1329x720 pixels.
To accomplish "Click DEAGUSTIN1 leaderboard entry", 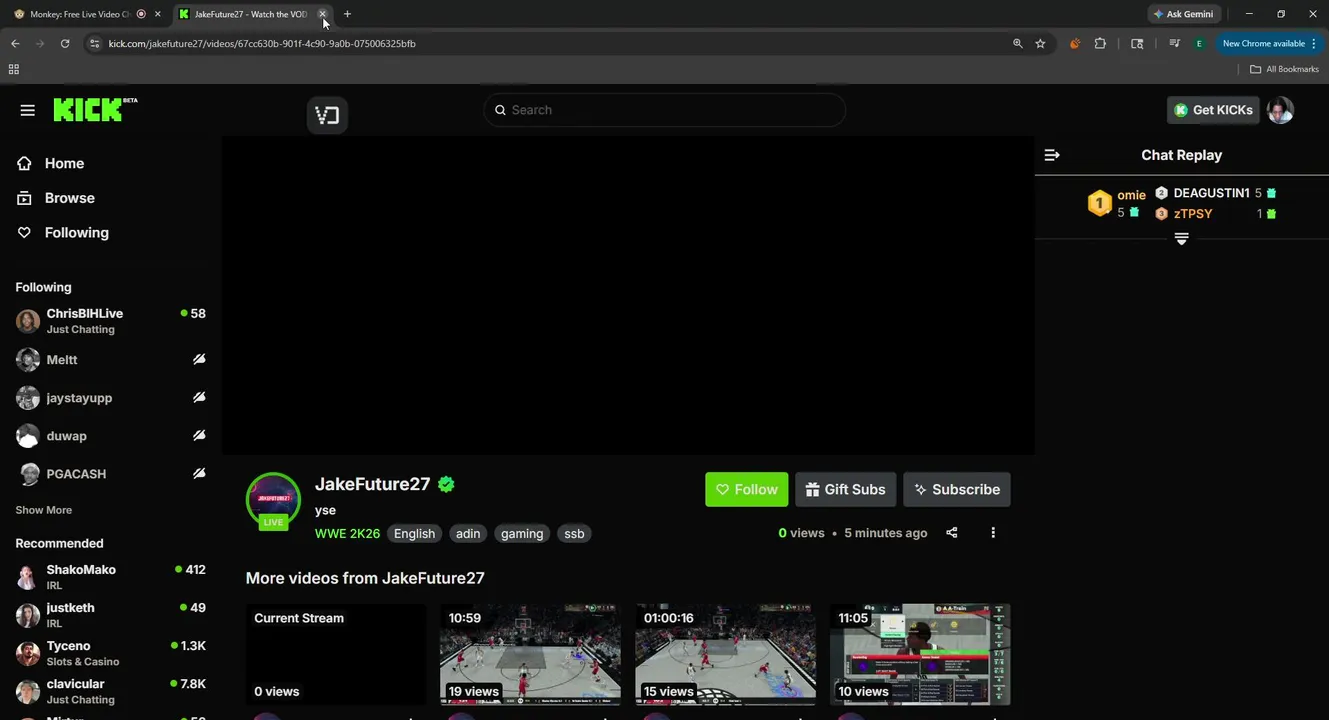I will [1216, 193].
